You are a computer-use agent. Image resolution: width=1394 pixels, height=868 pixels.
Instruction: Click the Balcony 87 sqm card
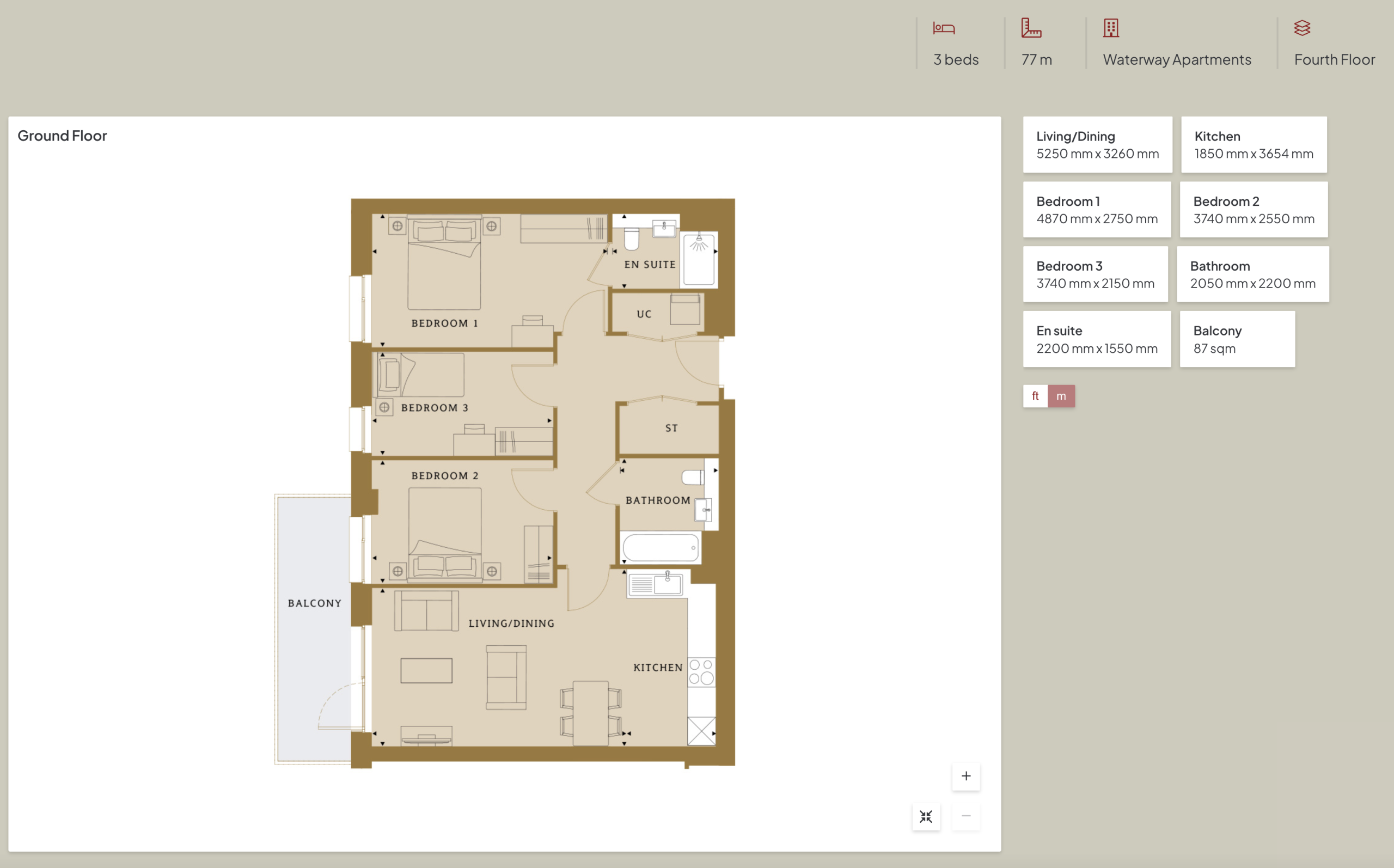(1237, 339)
